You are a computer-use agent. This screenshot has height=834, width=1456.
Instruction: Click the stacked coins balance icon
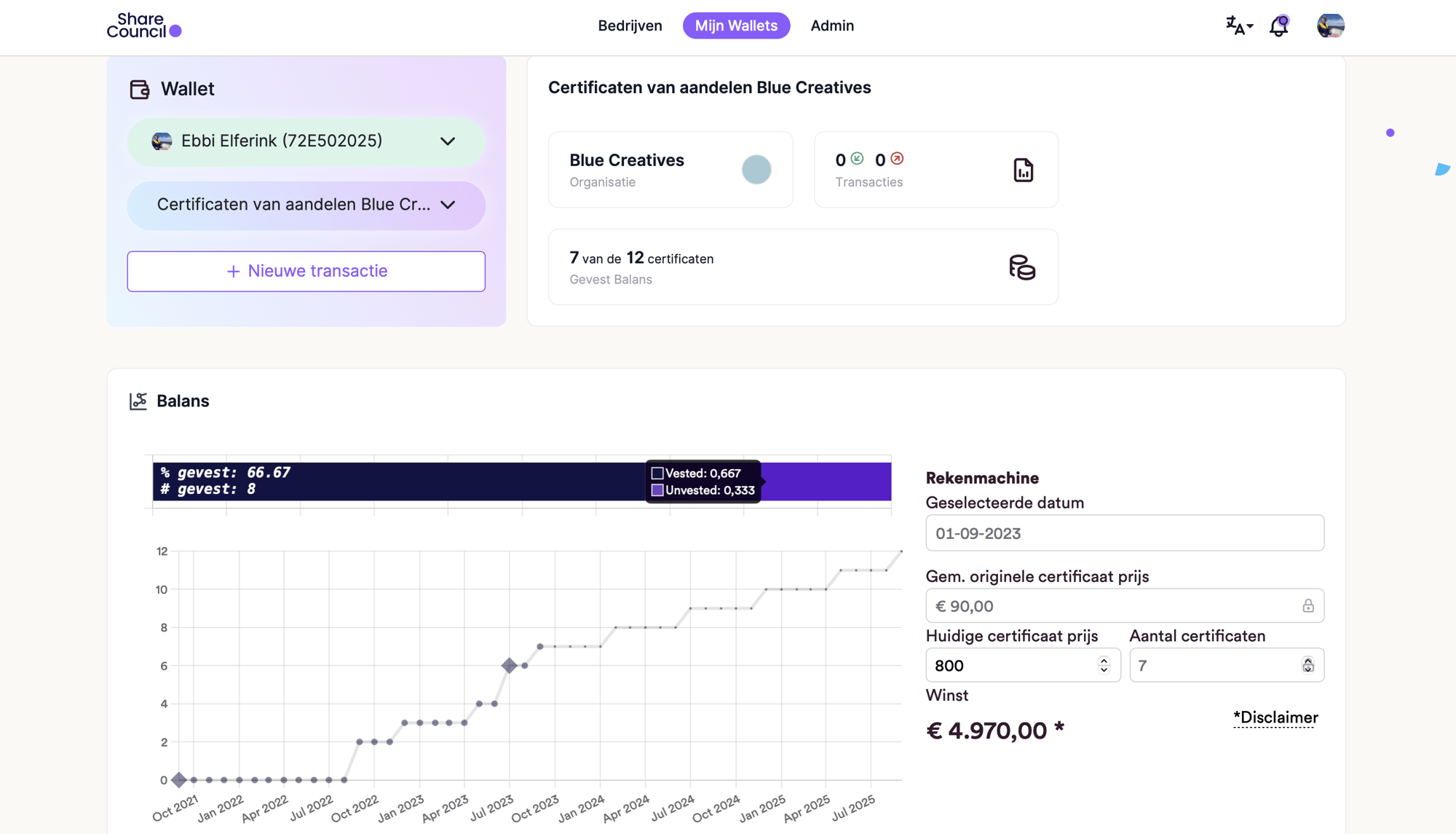(x=1022, y=266)
